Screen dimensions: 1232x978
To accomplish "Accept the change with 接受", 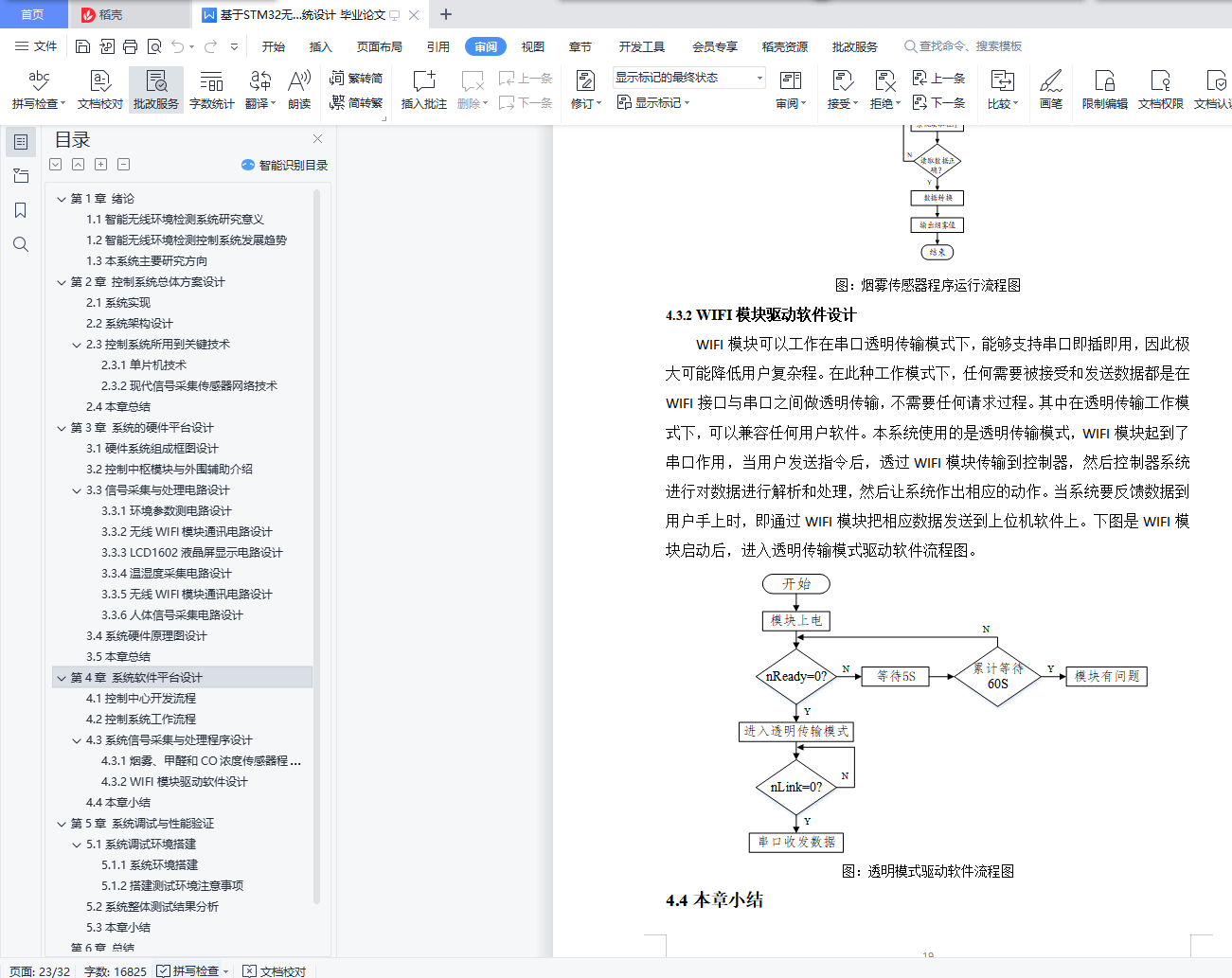I will coord(843,90).
